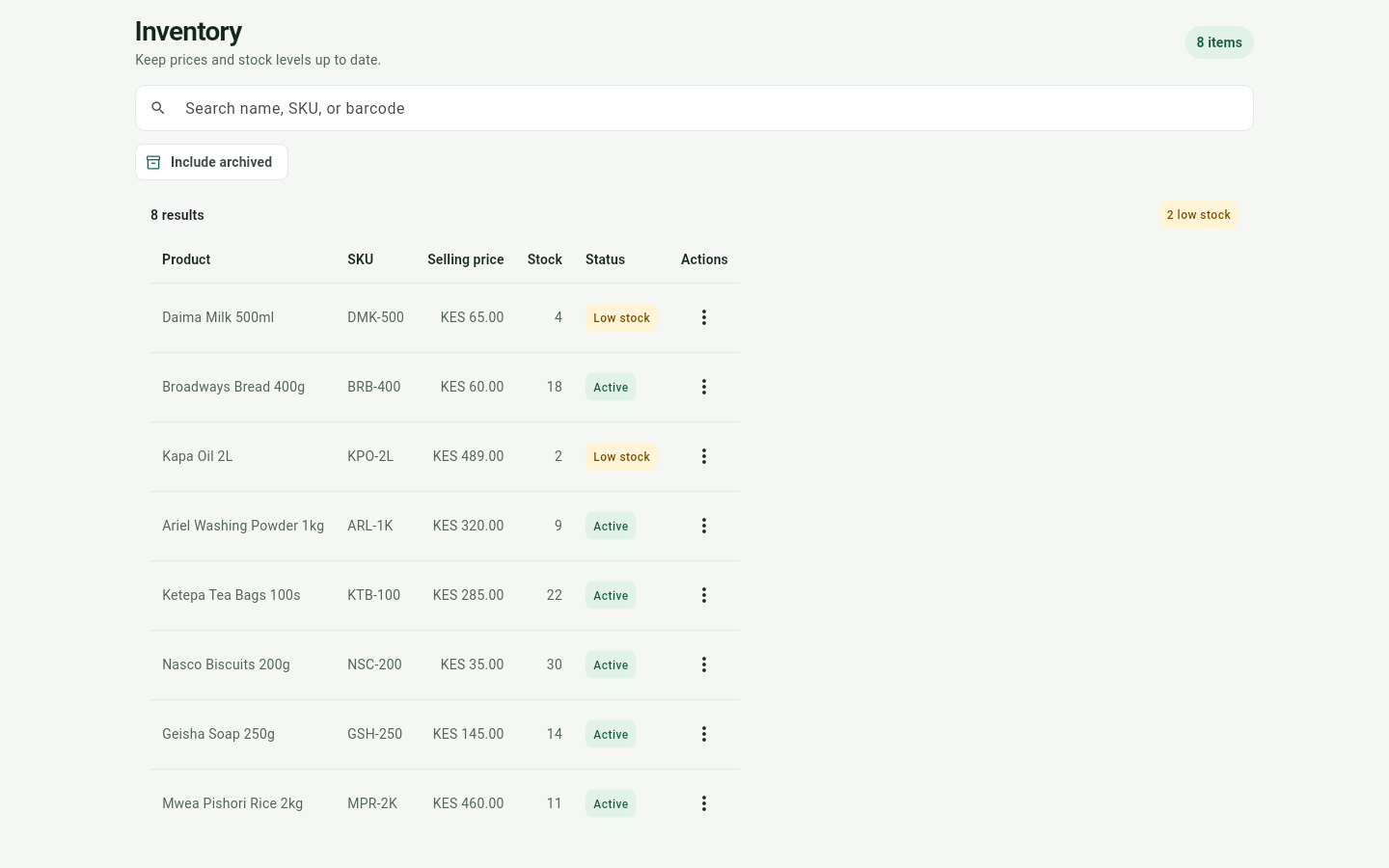Click the Selling price column header
Image resolution: width=1389 pixels, height=868 pixels.
[466, 259]
